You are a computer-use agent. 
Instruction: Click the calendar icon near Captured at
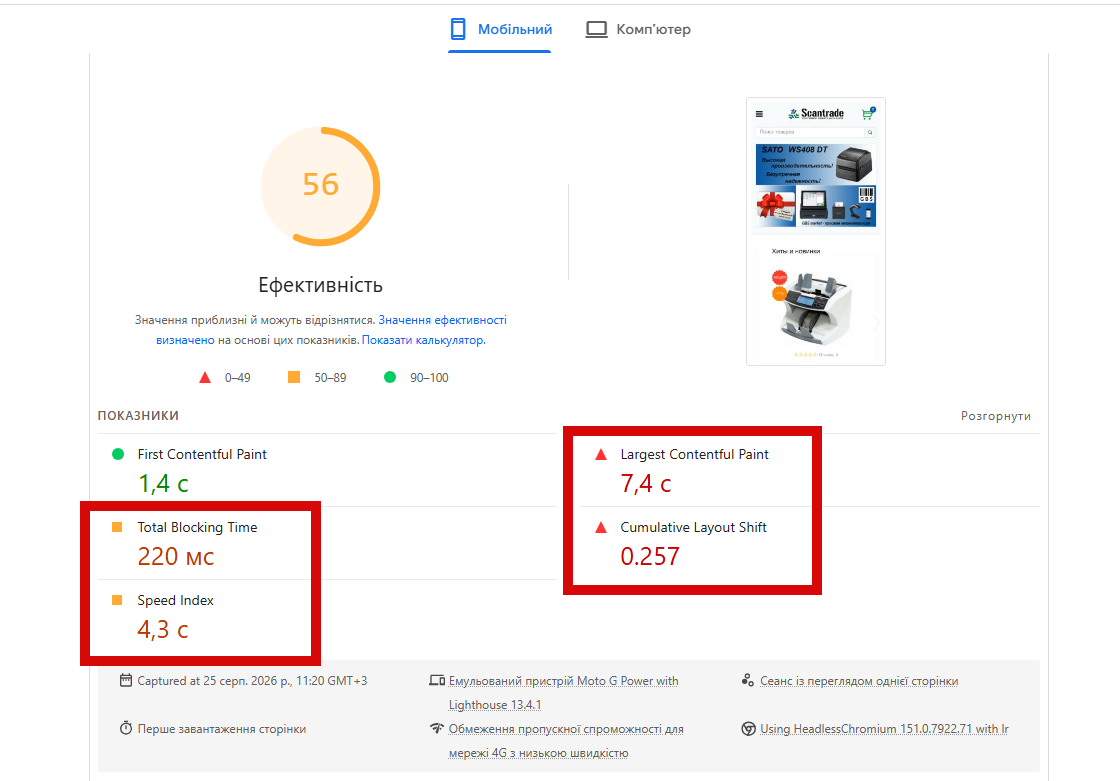click(126, 680)
